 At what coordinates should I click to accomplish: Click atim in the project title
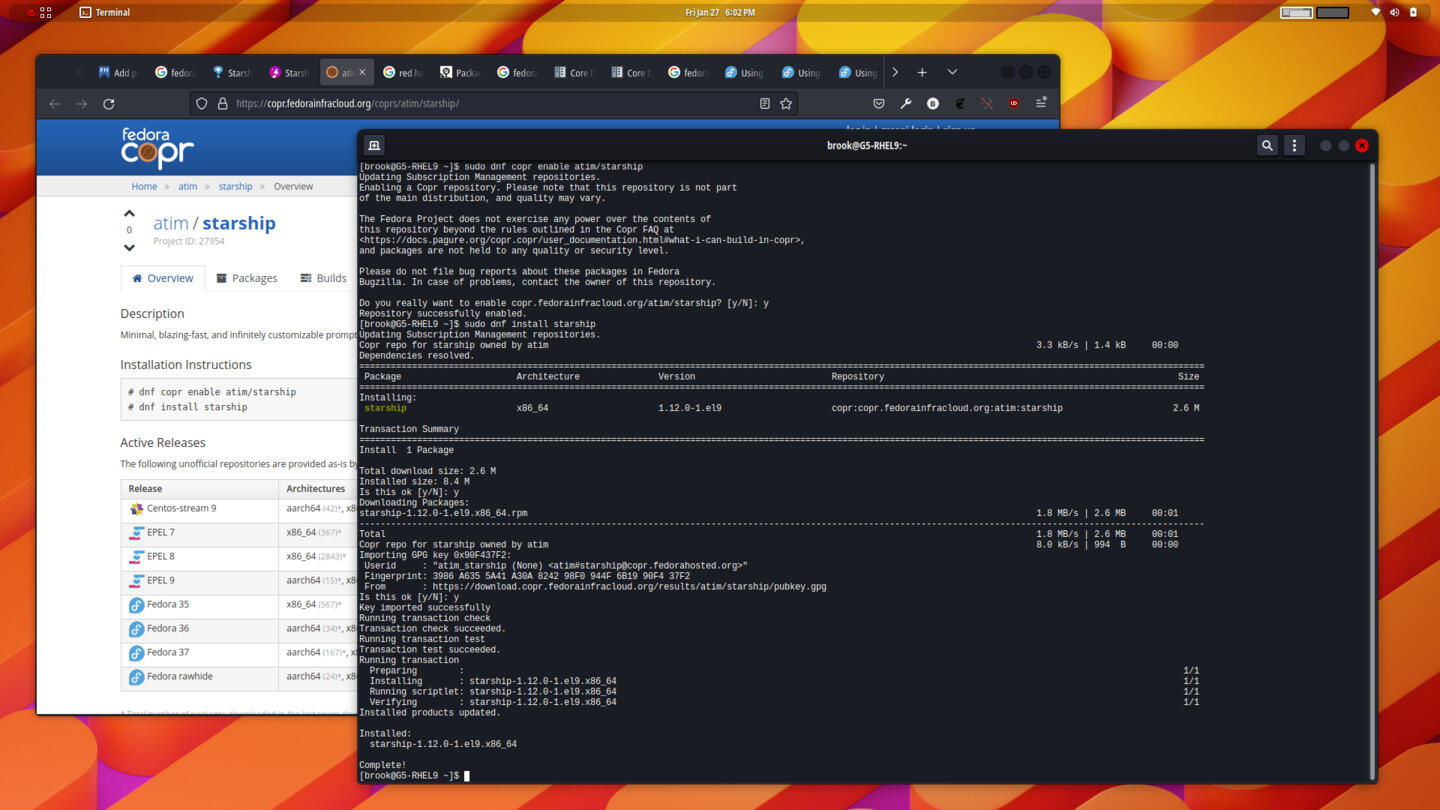coord(170,223)
